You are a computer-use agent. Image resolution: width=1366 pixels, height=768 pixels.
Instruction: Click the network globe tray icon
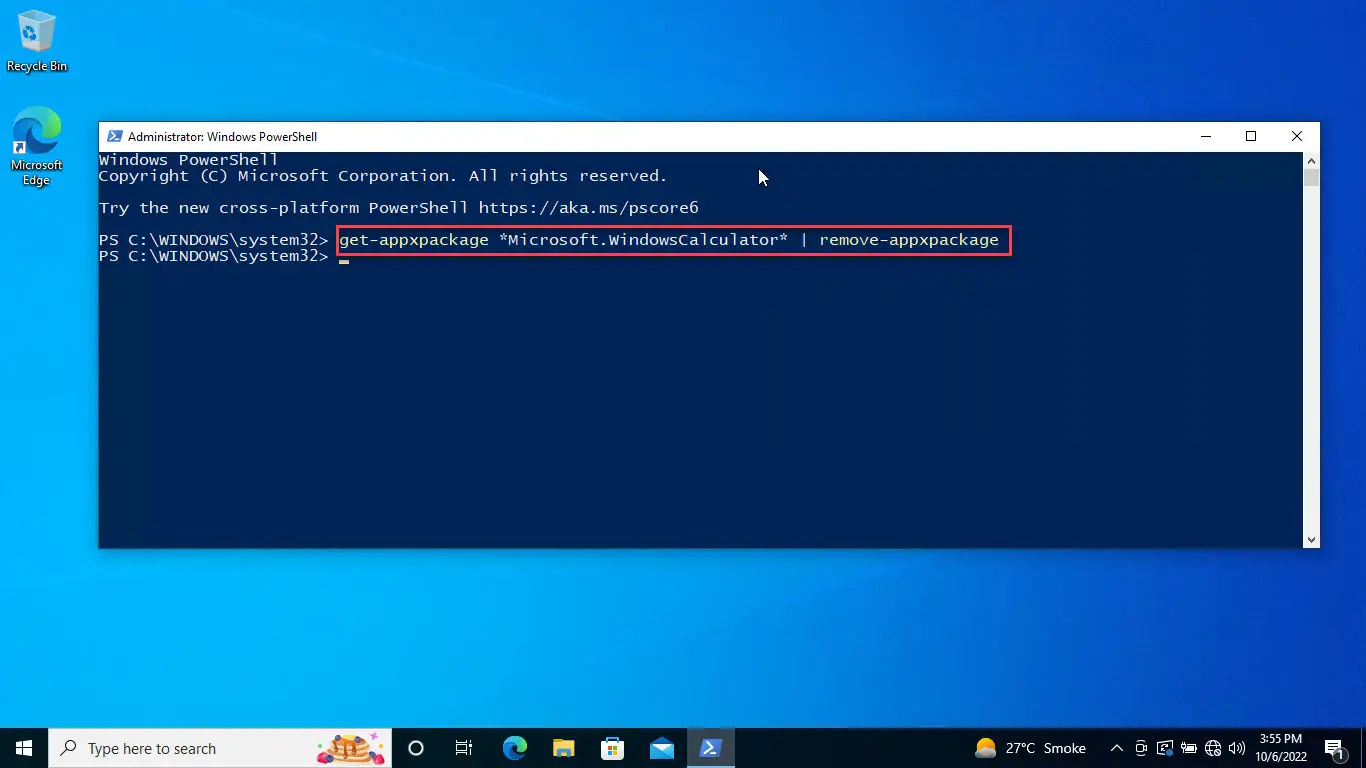(1213, 748)
